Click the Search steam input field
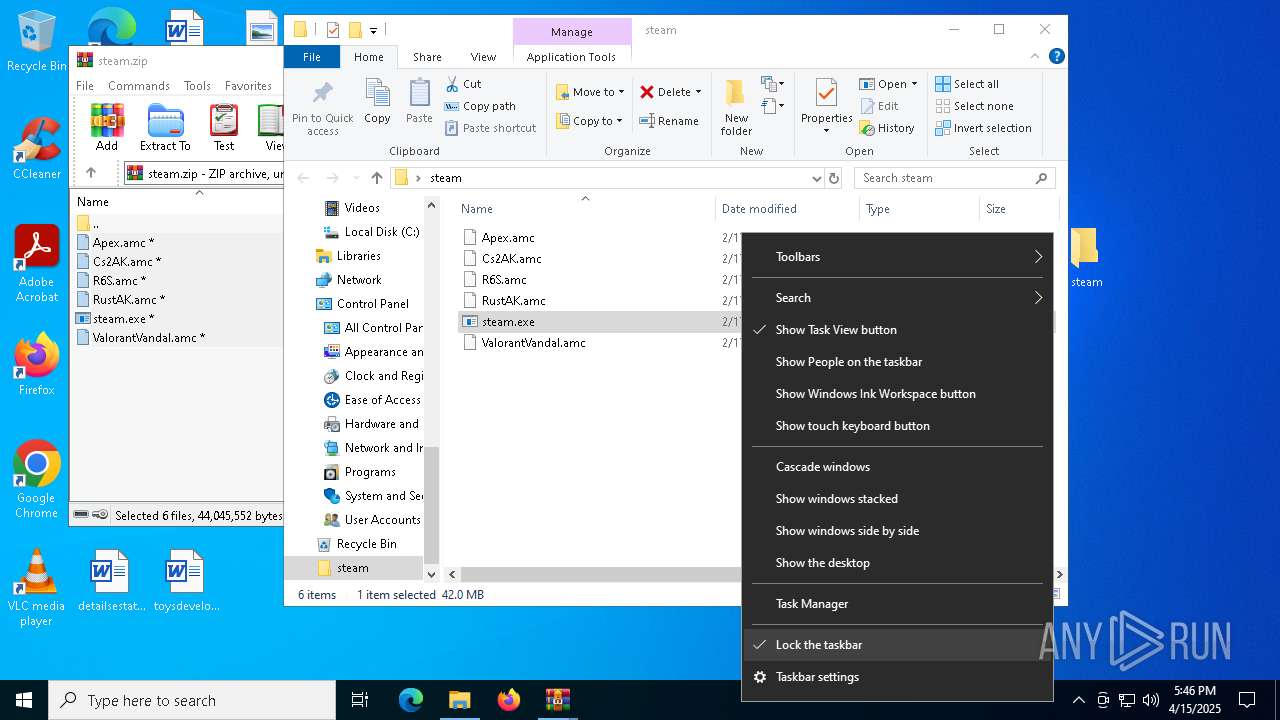 955,178
